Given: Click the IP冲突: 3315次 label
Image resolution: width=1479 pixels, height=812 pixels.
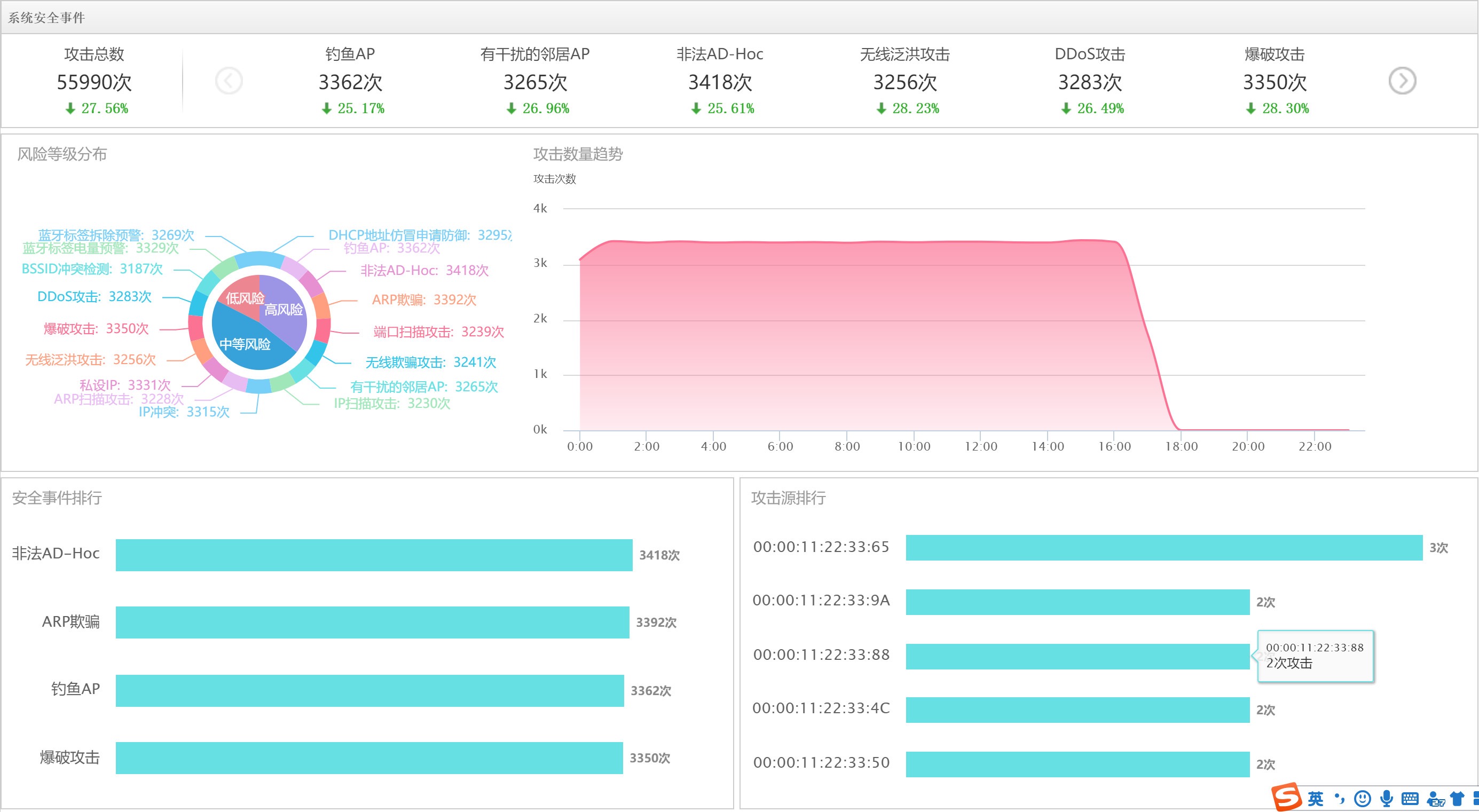Looking at the screenshot, I should (184, 412).
